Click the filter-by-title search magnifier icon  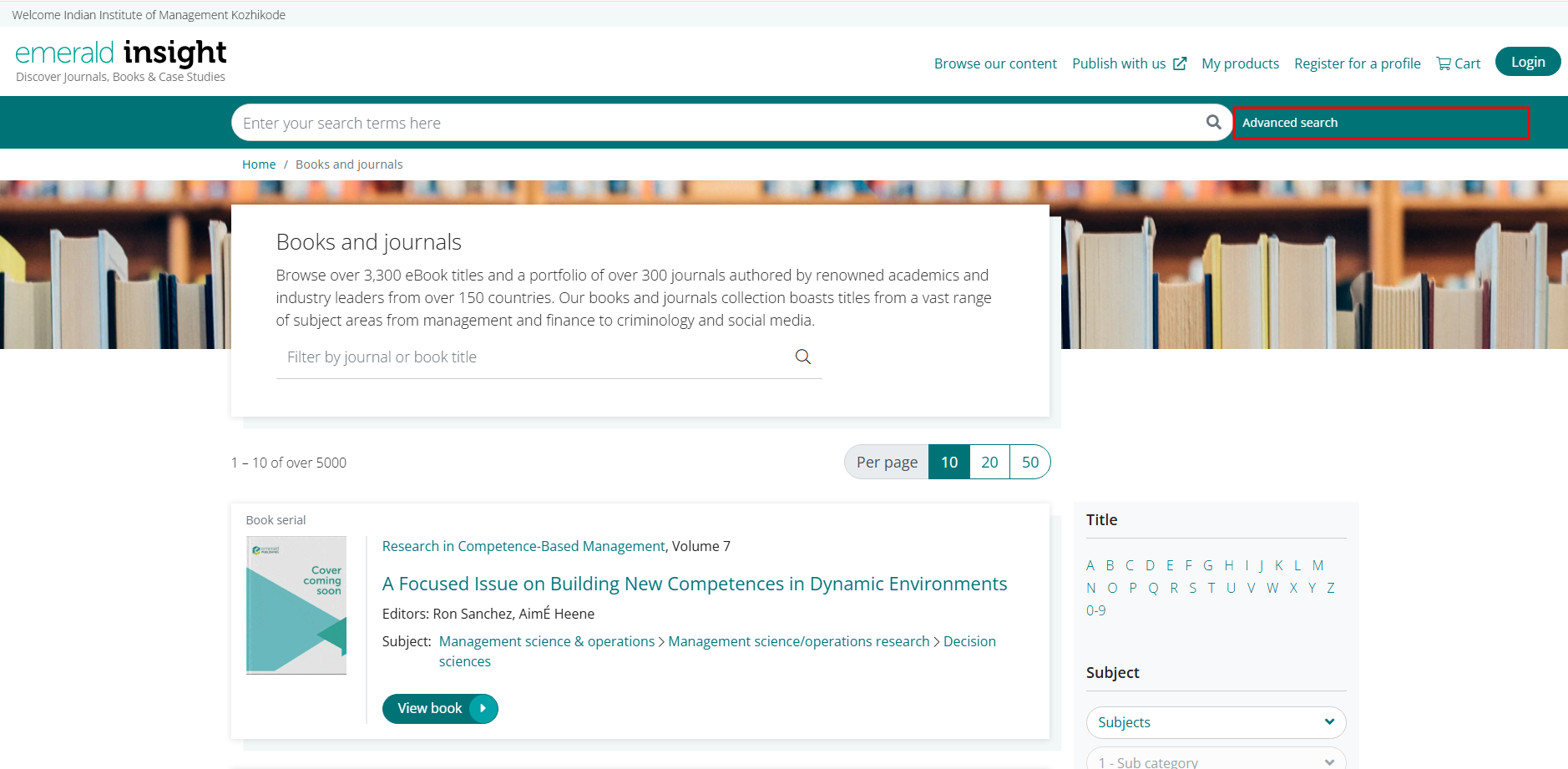tap(802, 357)
